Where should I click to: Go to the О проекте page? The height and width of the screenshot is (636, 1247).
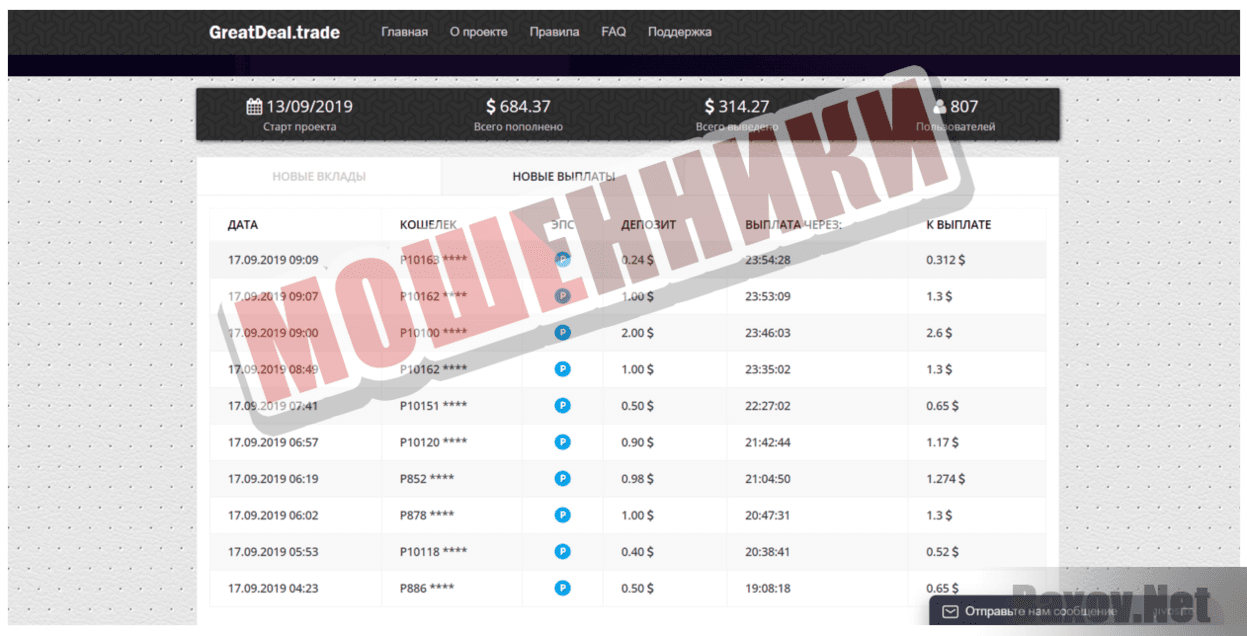478,32
